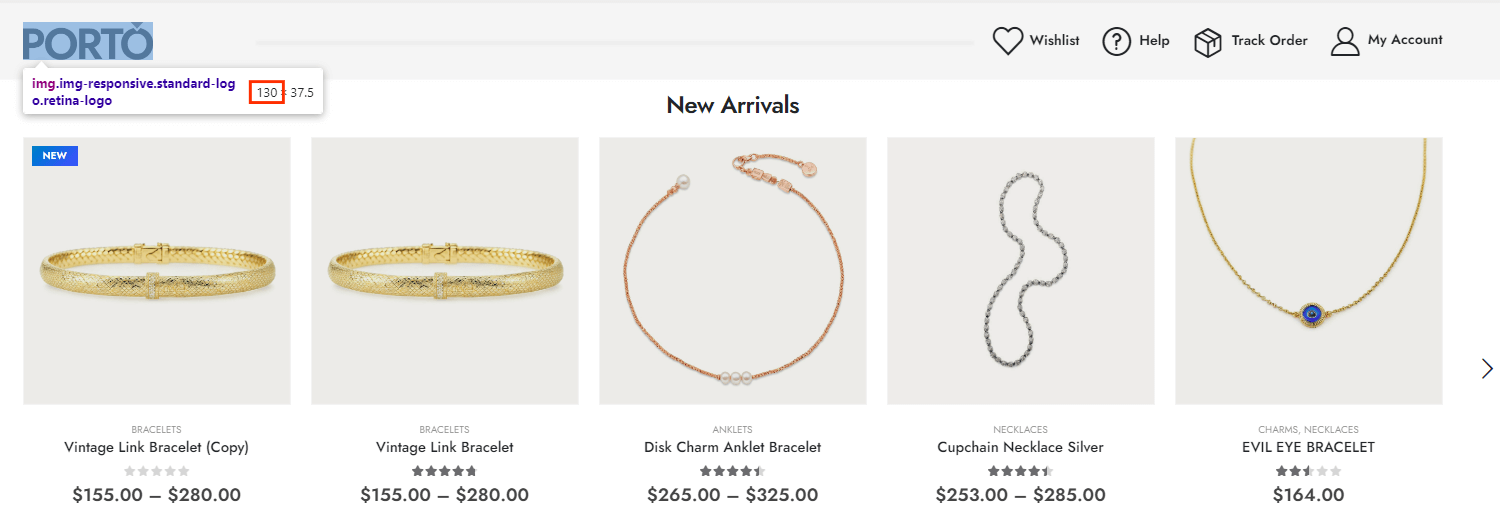Click the Vintage Link Bracelet (Copy) star rating
1500x516 pixels.
(x=156, y=471)
